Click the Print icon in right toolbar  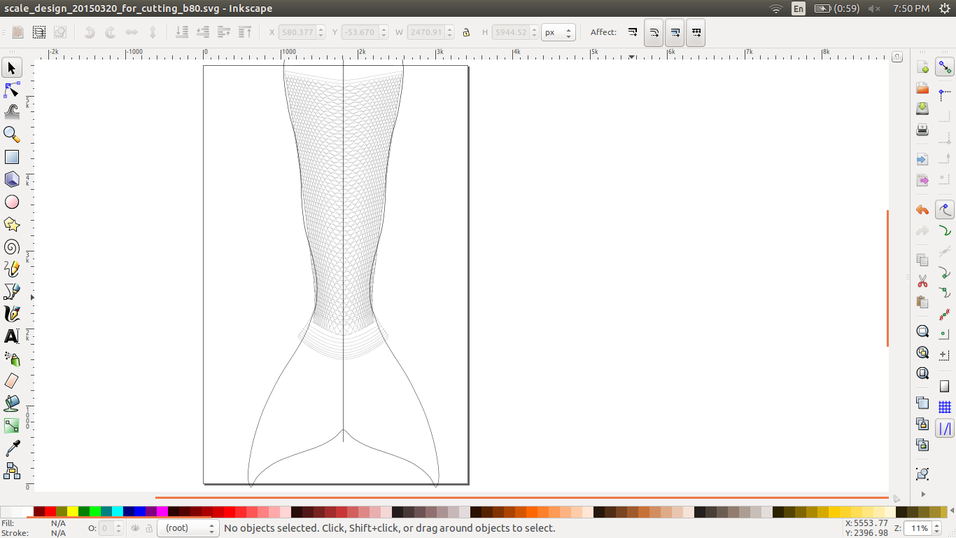click(921, 130)
